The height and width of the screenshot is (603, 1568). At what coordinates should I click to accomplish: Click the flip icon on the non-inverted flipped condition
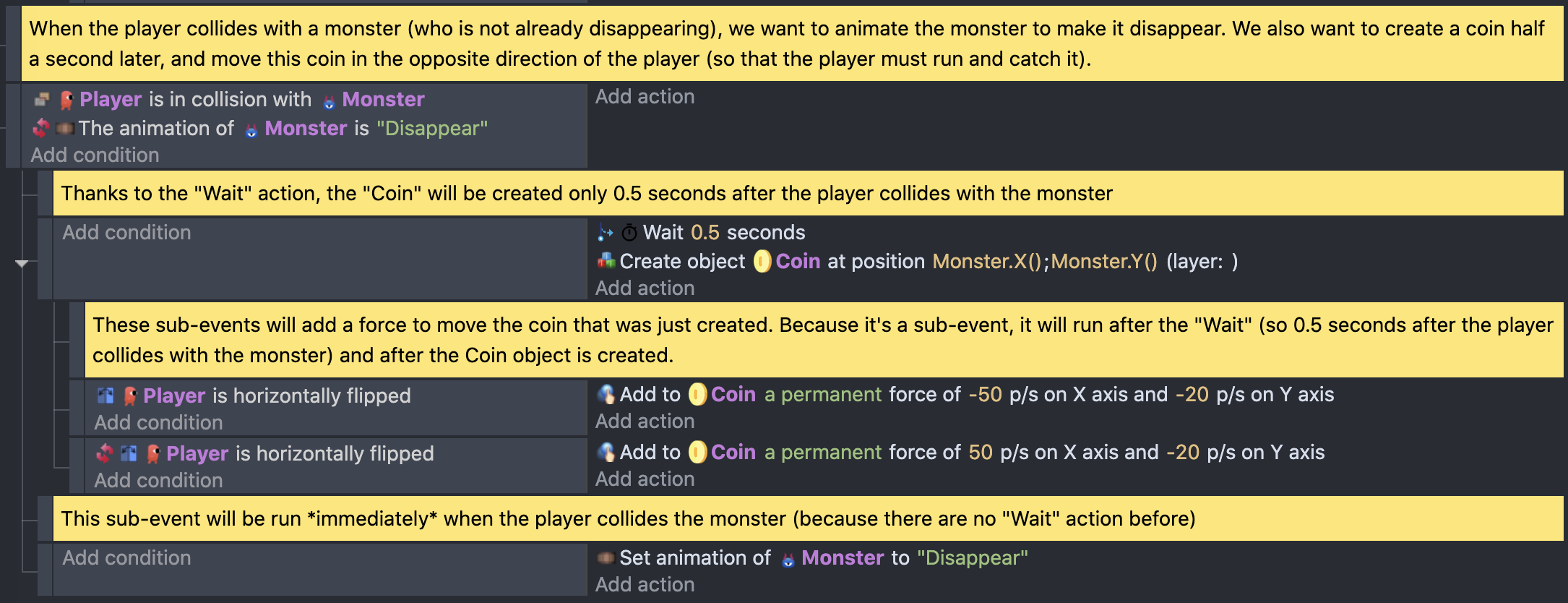coord(105,395)
